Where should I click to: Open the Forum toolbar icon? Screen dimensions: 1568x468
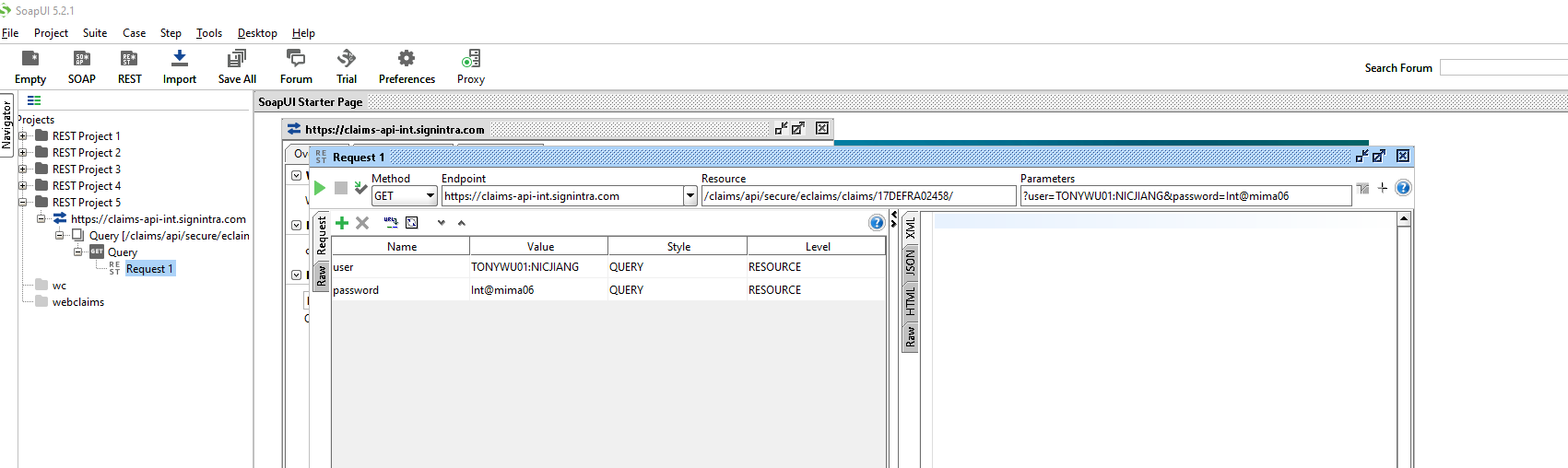tap(296, 67)
